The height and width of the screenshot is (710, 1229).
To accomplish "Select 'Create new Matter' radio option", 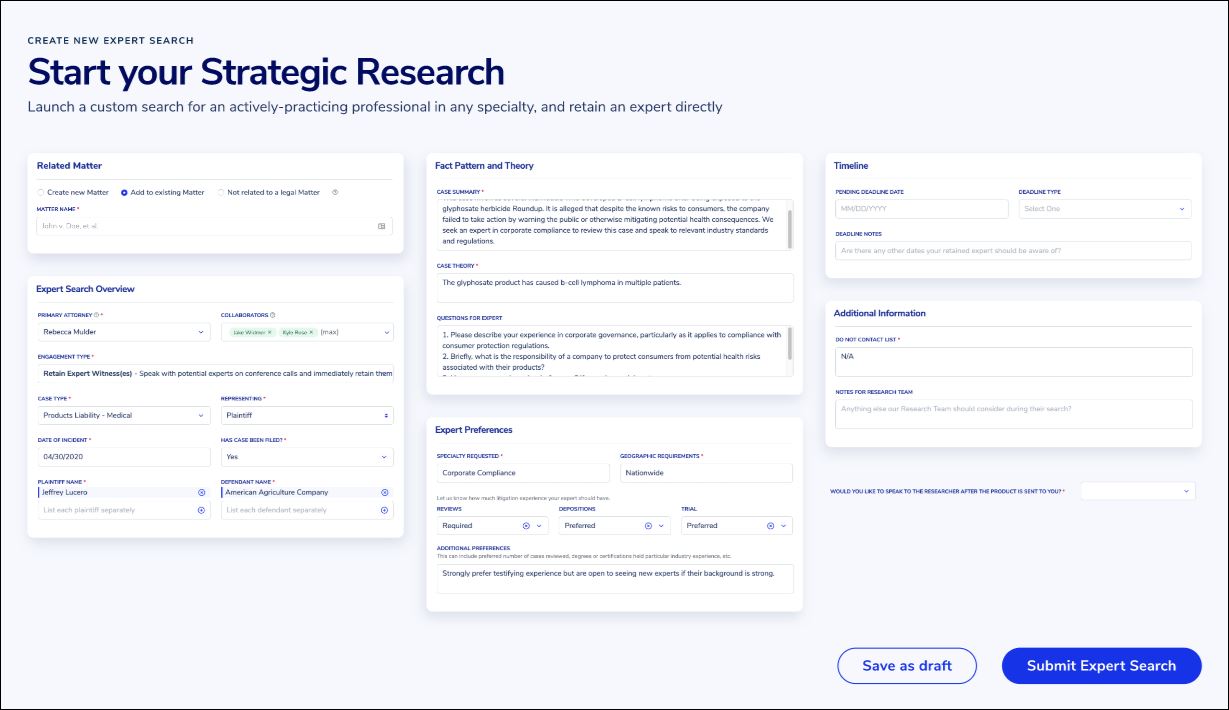I will pos(41,192).
